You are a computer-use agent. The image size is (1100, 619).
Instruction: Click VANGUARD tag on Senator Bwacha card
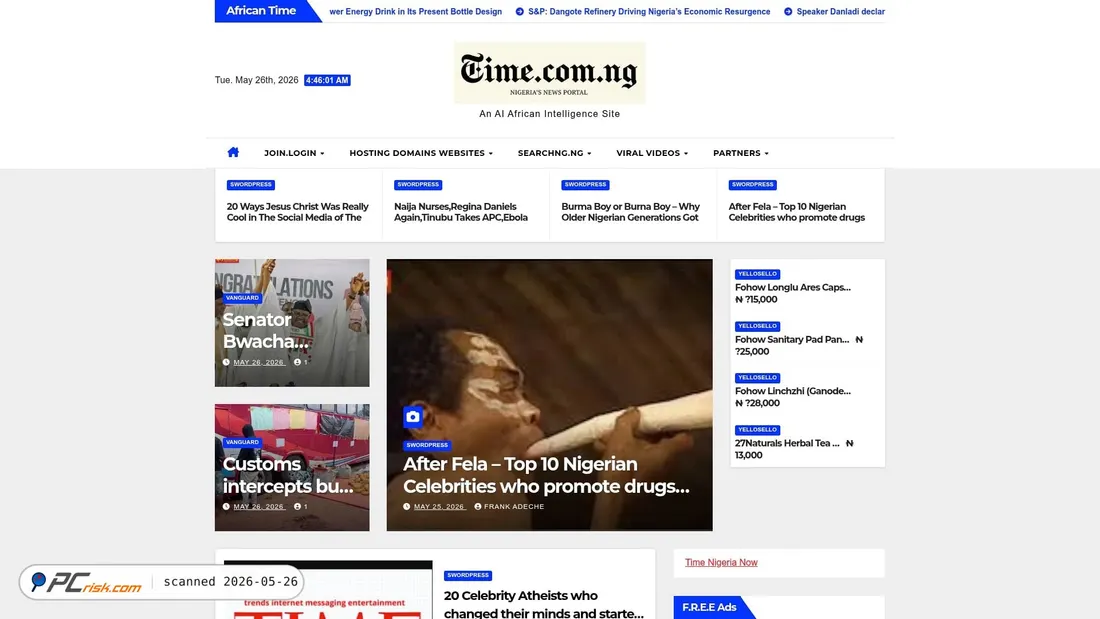coord(242,298)
